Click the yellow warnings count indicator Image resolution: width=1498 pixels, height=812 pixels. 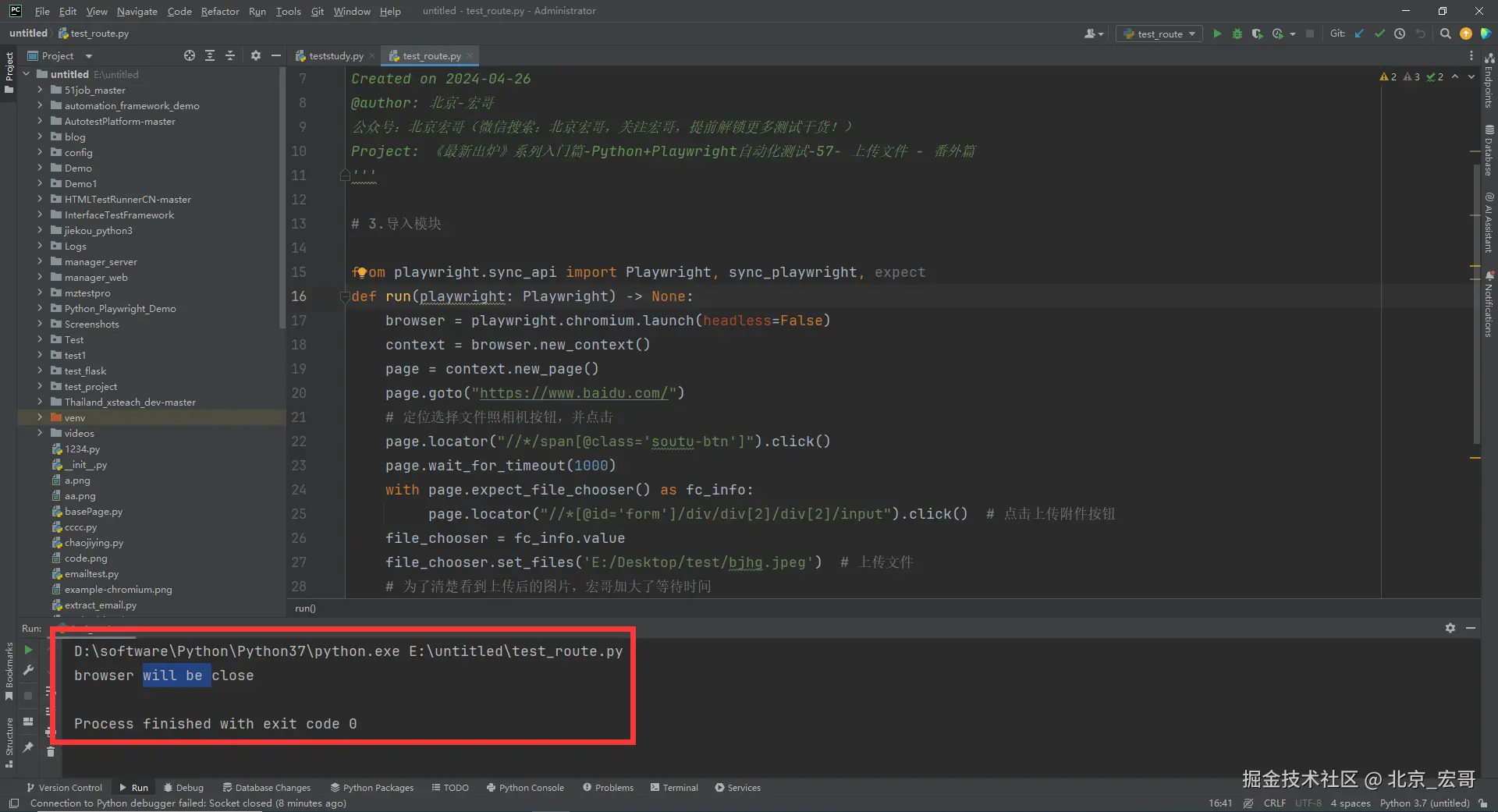click(1388, 76)
